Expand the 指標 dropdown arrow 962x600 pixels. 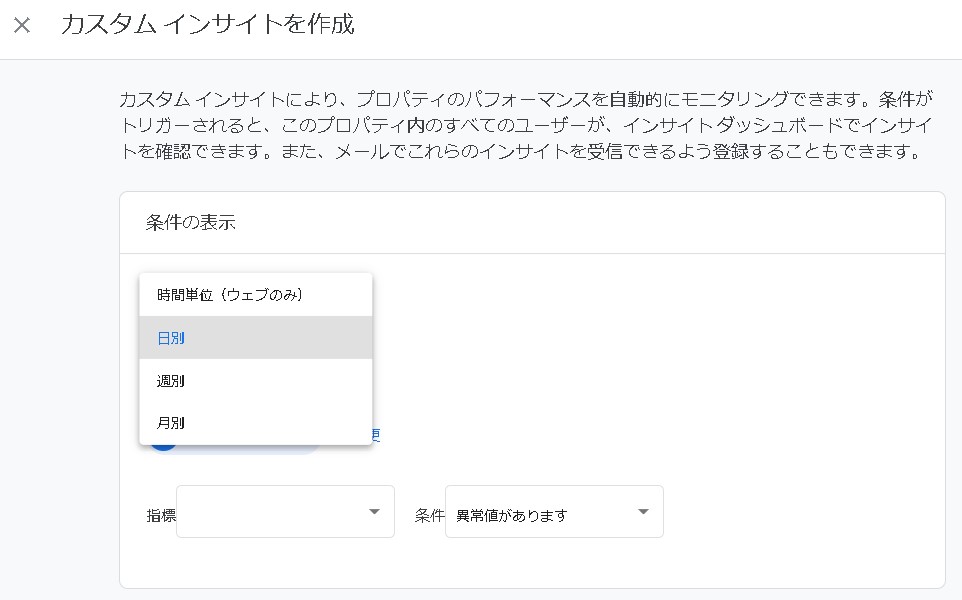pos(374,512)
